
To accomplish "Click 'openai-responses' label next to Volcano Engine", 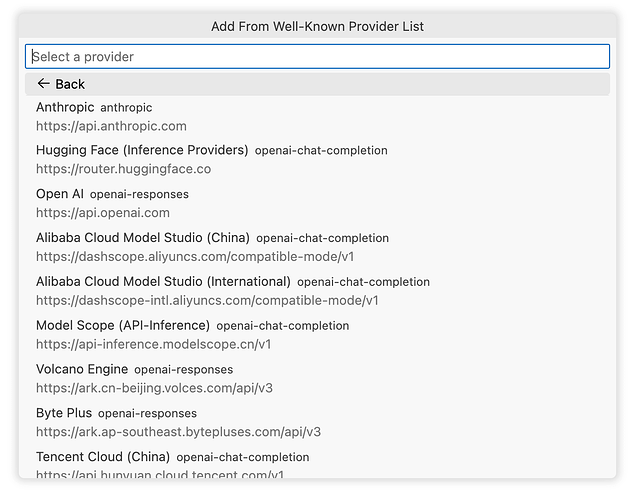I will (184, 370).
